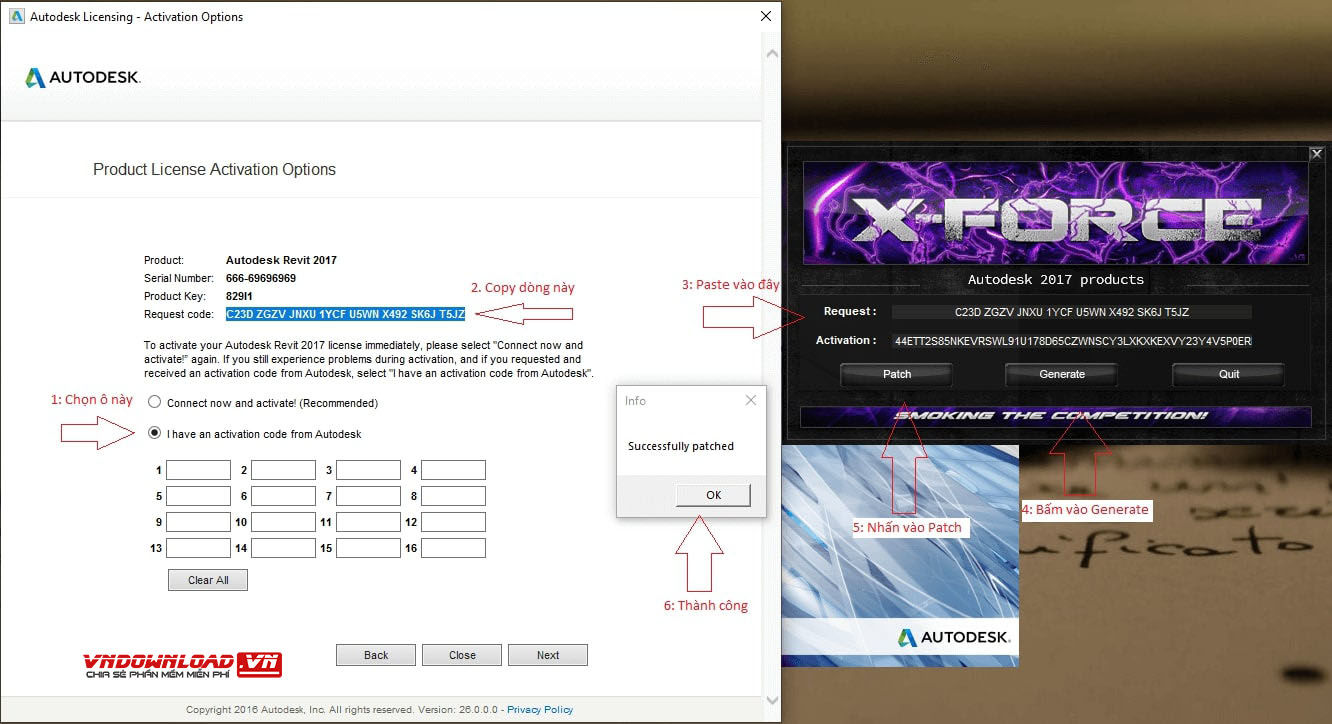Click activation code box 5
This screenshot has height=724, width=1332.
coord(198,496)
